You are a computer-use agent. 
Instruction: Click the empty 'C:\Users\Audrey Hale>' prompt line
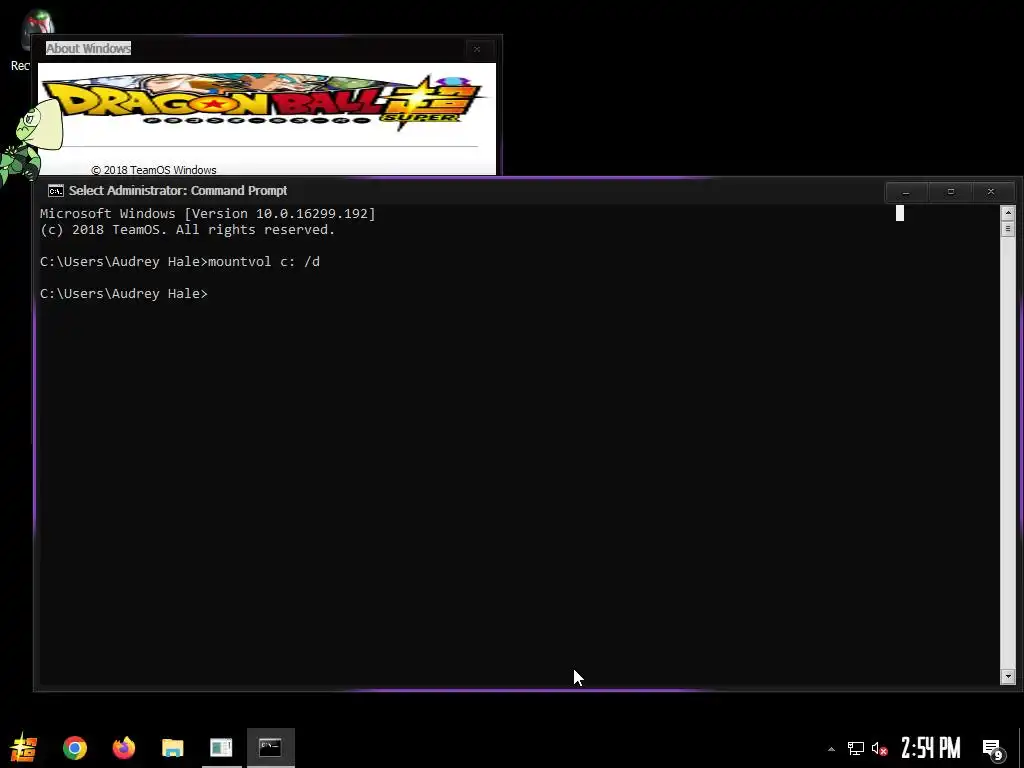click(x=123, y=294)
